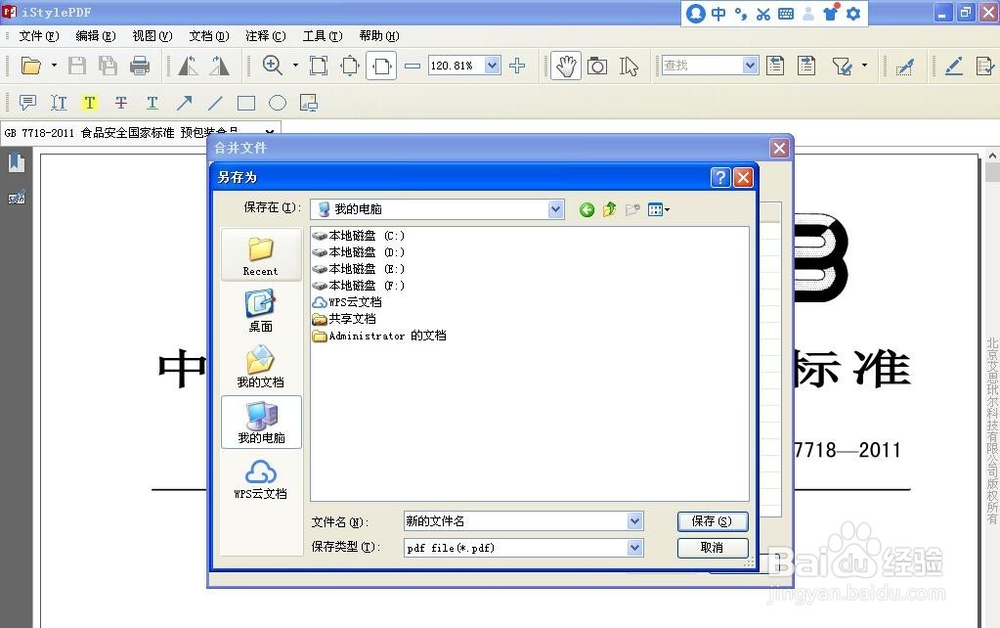Select the Underline text tool
The width and height of the screenshot is (1000, 628).
click(152, 103)
